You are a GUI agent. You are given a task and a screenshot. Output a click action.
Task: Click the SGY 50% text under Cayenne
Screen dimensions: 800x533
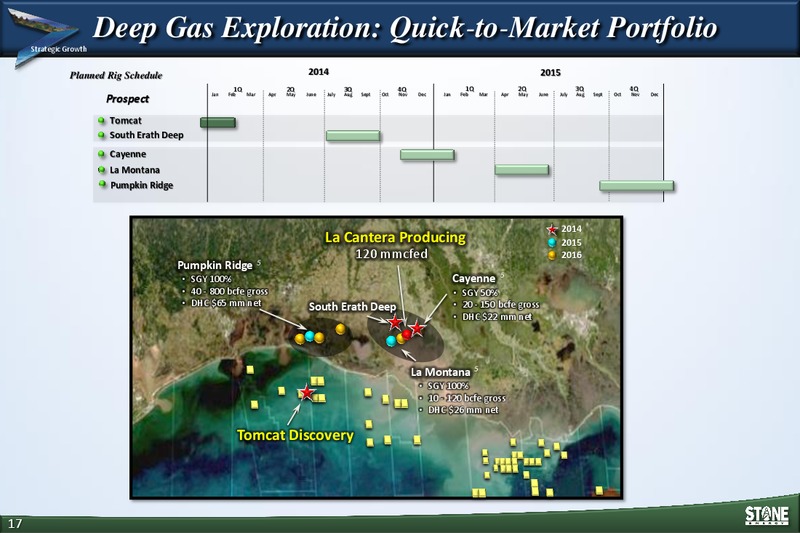[x=480, y=293]
